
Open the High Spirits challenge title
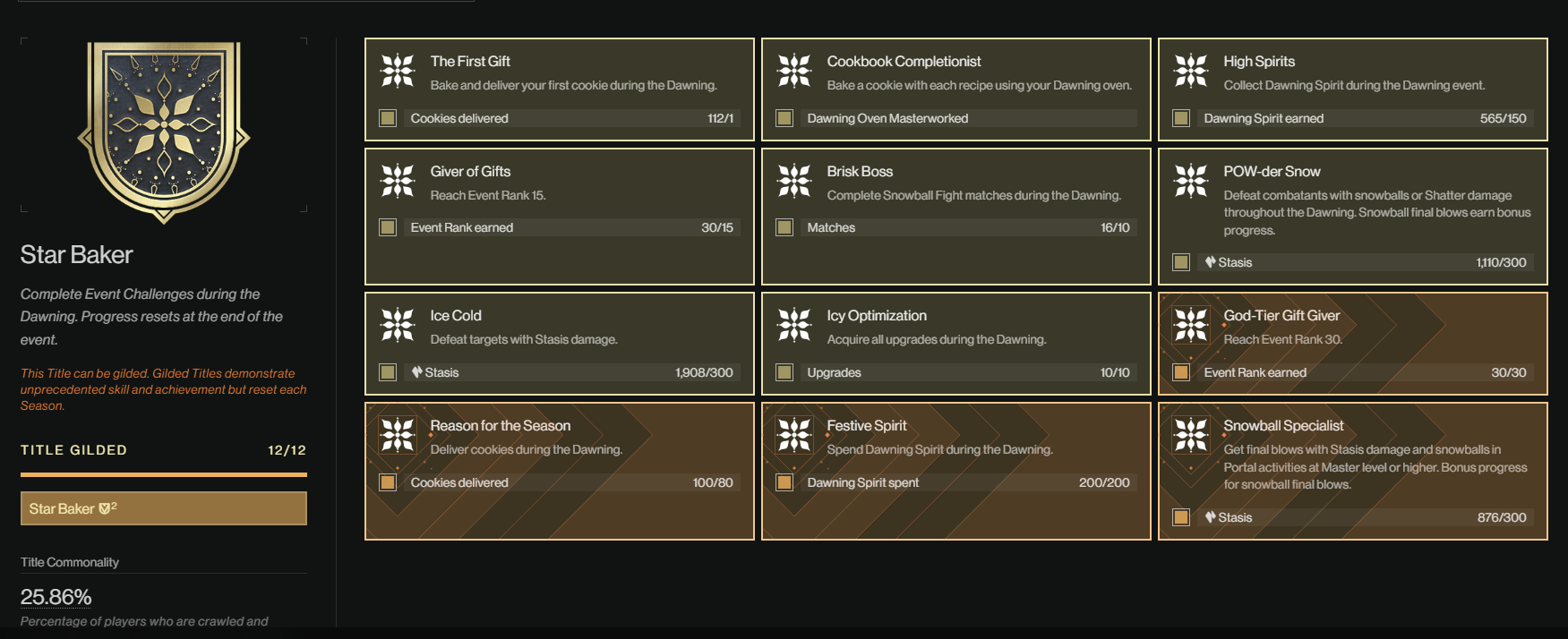click(x=1259, y=61)
